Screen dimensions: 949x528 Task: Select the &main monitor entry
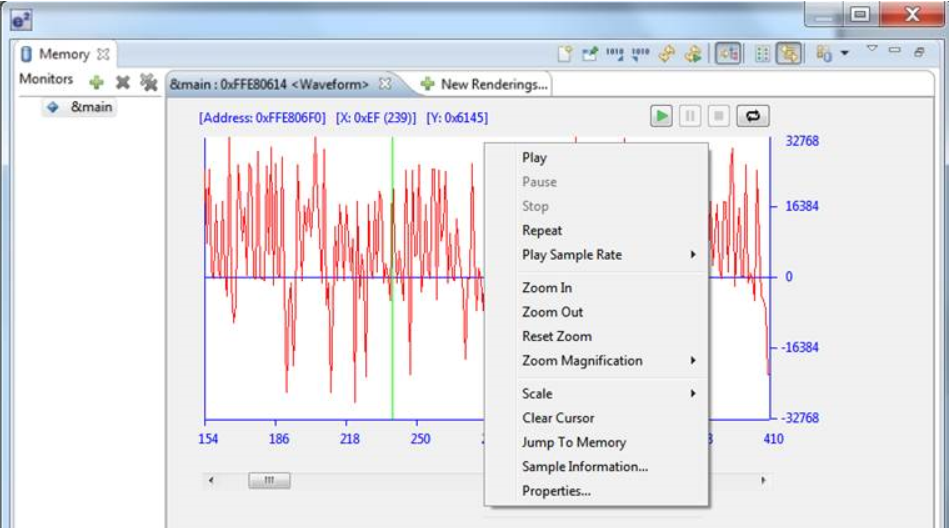click(x=90, y=107)
